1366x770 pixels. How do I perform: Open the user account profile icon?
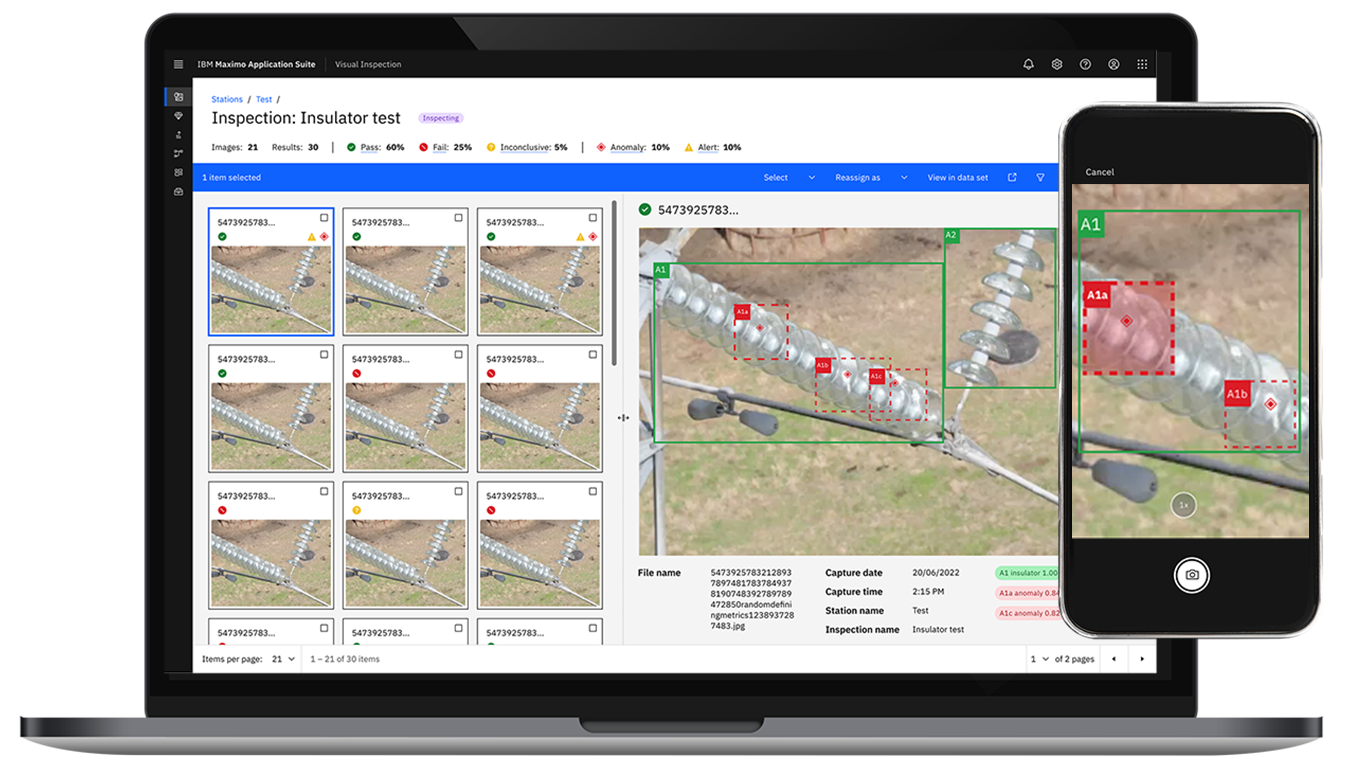(x=1113, y=64)
